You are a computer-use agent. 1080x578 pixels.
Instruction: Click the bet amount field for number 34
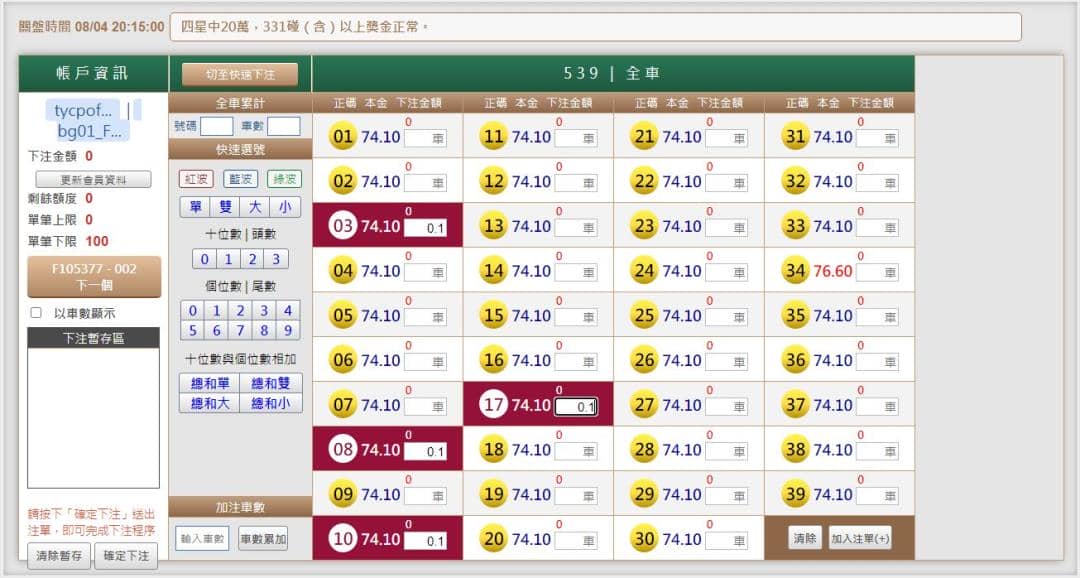tap(878, 273)
